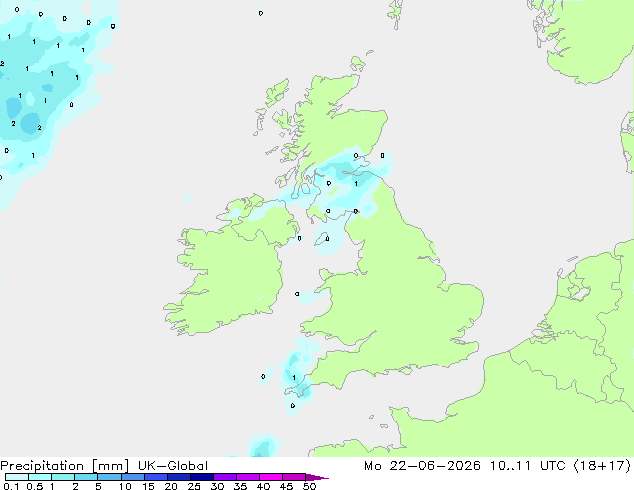Click the legend scale label "25"
The width and height of the screenshot is (634, 490).
[x=194, y=486]
